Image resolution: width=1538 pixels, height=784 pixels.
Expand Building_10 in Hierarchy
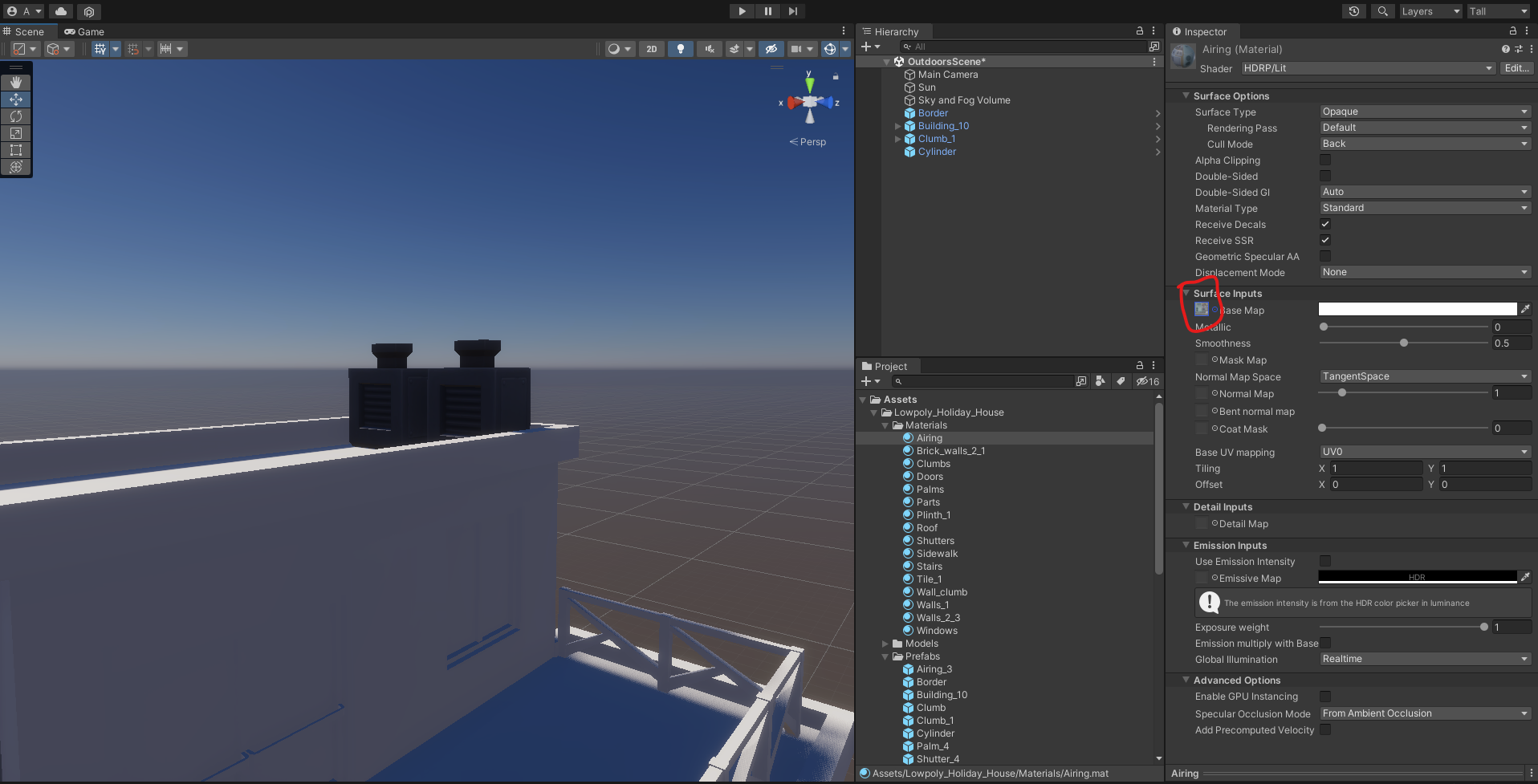pos(897,126)
